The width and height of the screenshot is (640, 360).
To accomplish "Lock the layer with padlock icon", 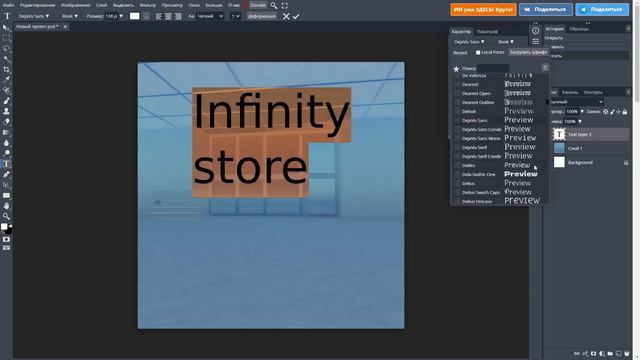I will [625, 111].
